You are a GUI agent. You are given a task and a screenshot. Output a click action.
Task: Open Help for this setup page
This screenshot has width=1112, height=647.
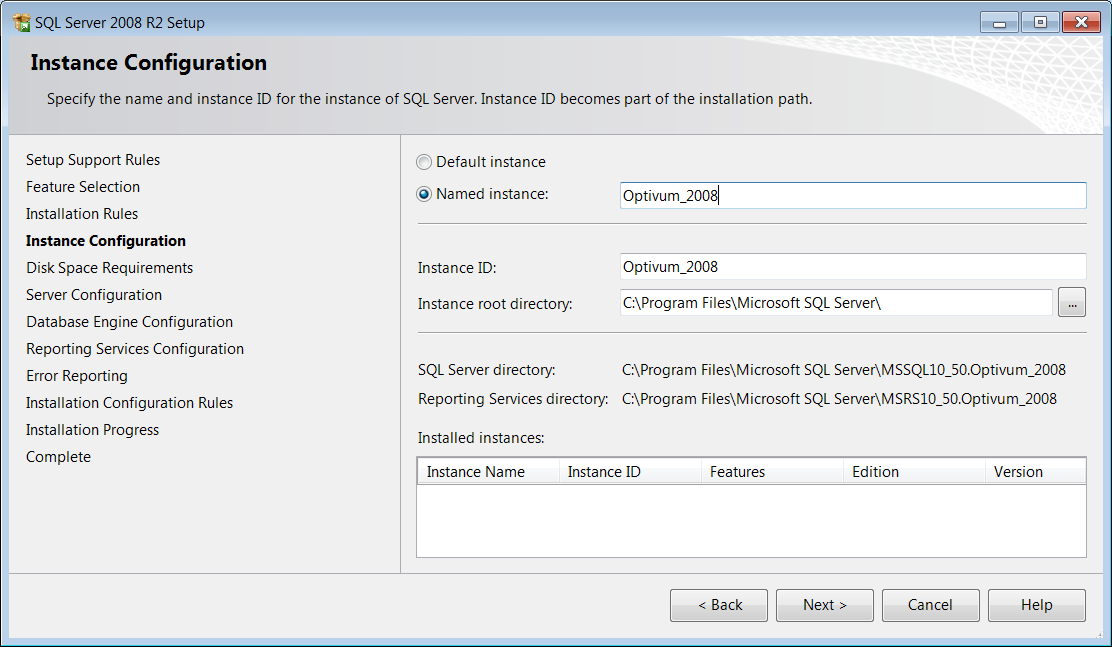pos(1037,605)
